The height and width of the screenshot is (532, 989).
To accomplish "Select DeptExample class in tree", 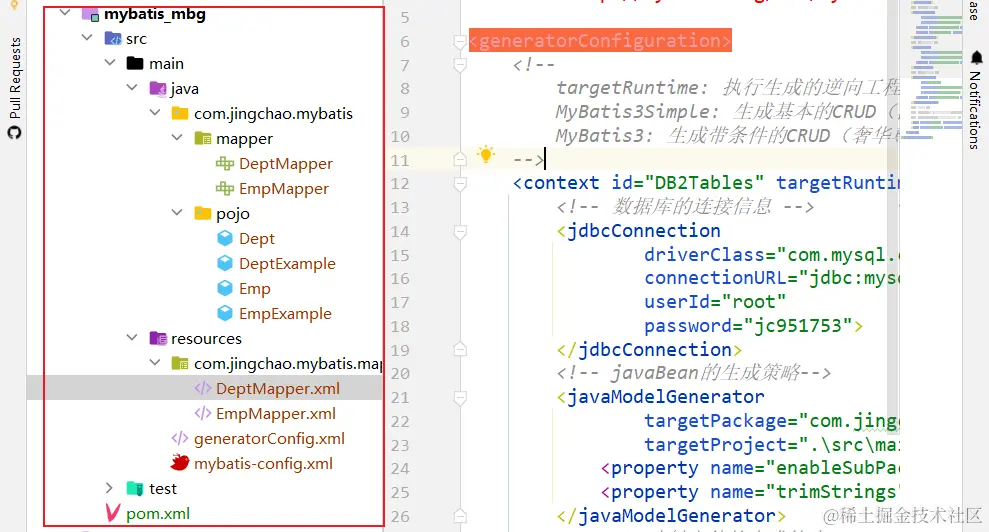I will pyautogui.click(x=287, y=263).
